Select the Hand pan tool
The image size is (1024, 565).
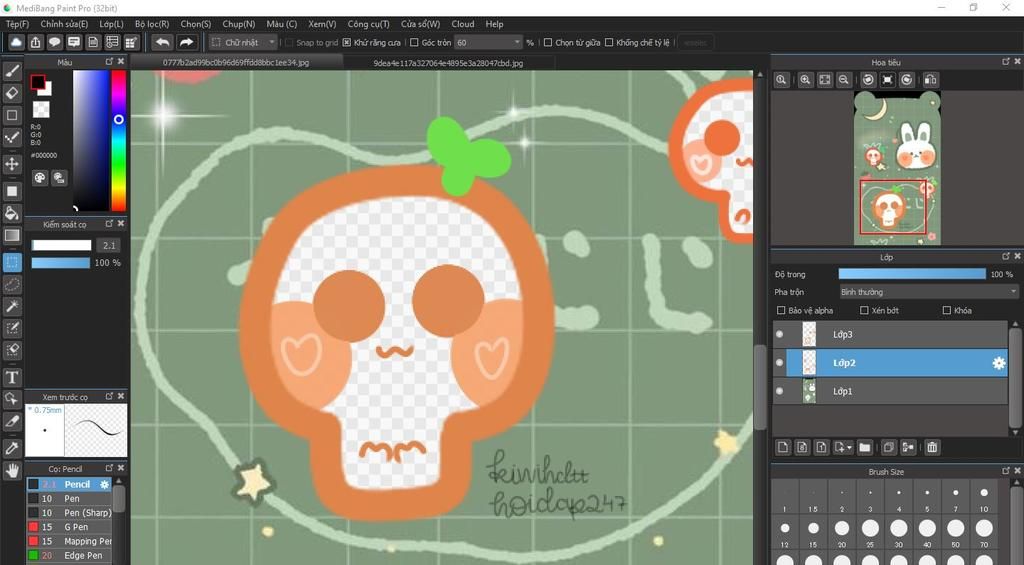click(12, 470)
